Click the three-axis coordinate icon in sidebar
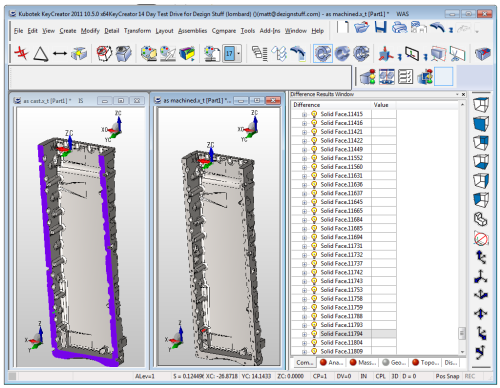This screenshot has width=500, height=388. point(481,277)
